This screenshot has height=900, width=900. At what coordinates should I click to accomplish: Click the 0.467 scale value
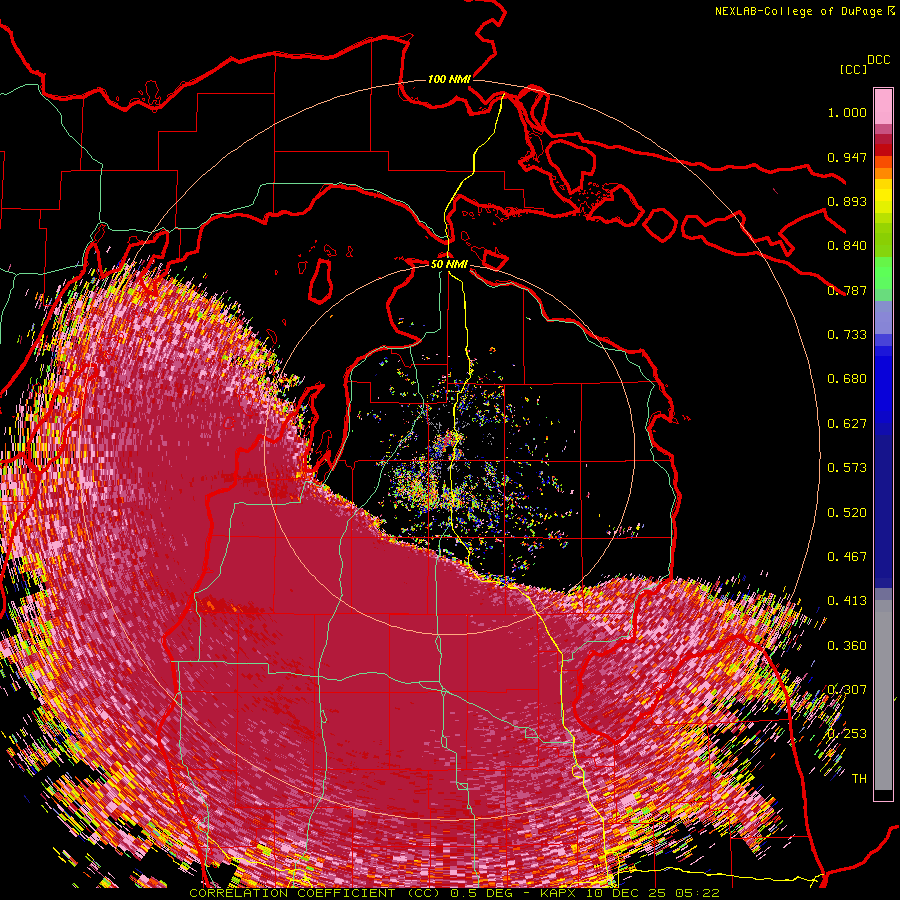point(847,557)
